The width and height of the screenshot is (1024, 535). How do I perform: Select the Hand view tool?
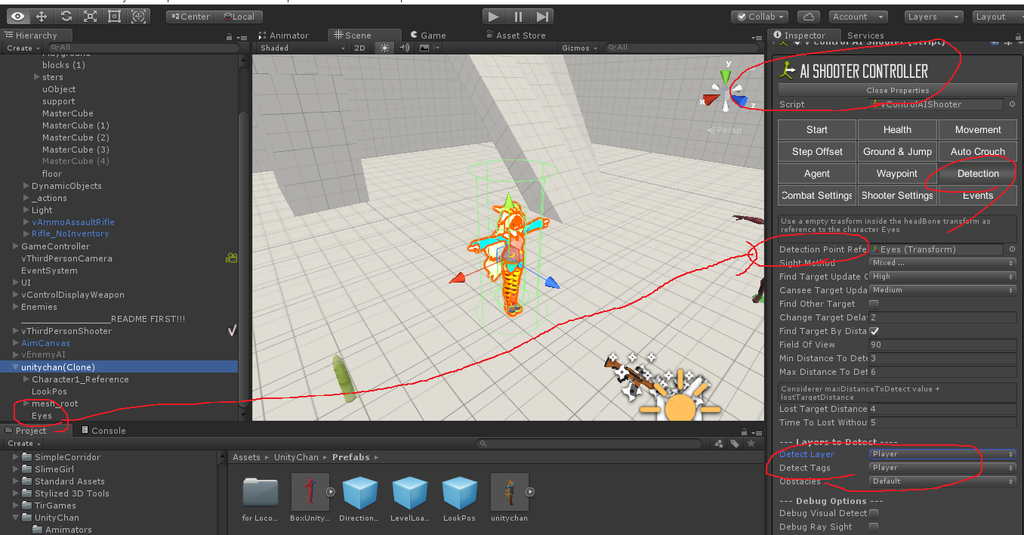(x=18, y=16)
